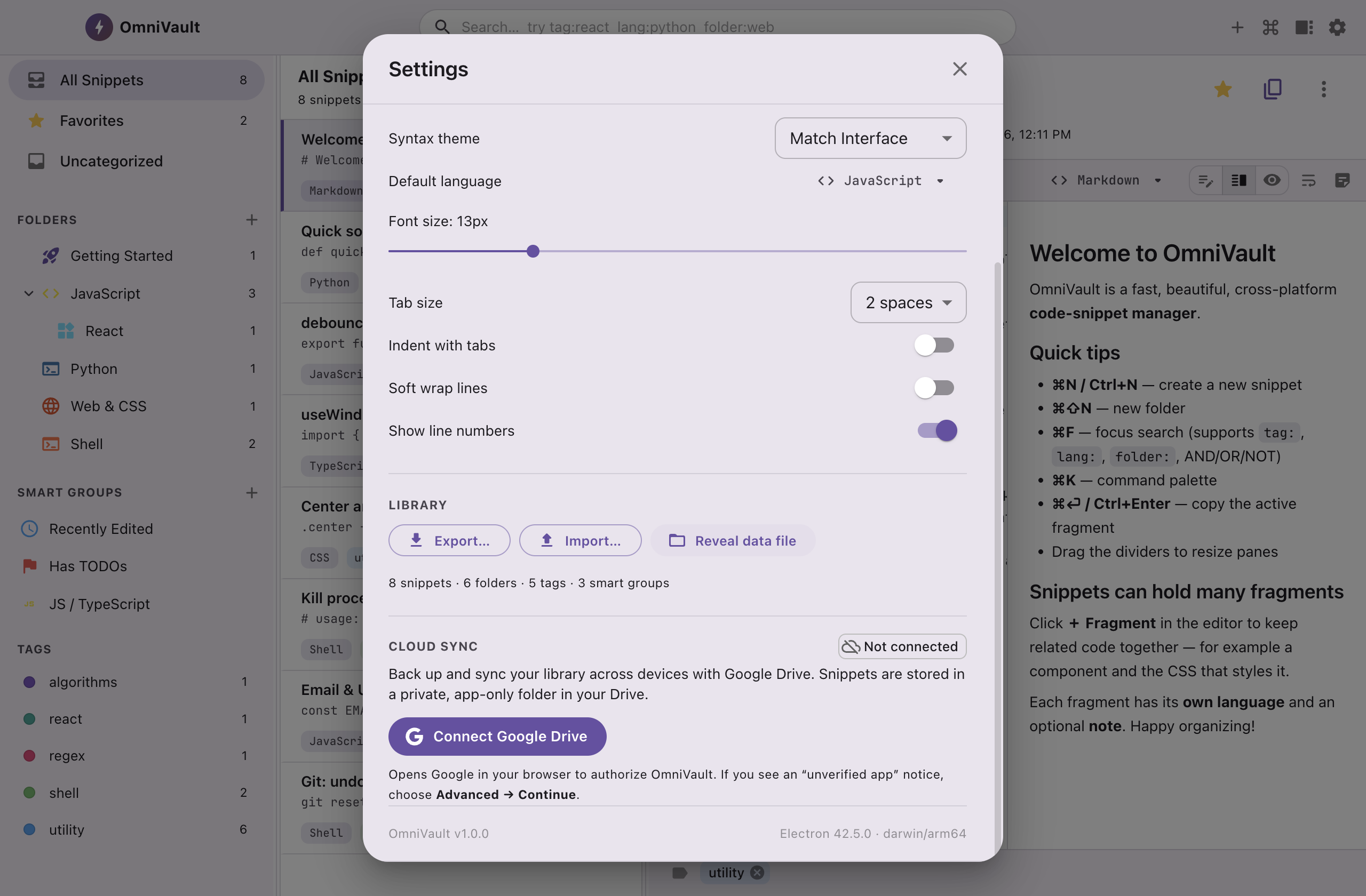Filter by the shell tag
The image size is (1366, 896).
click(x=137, y=793)
